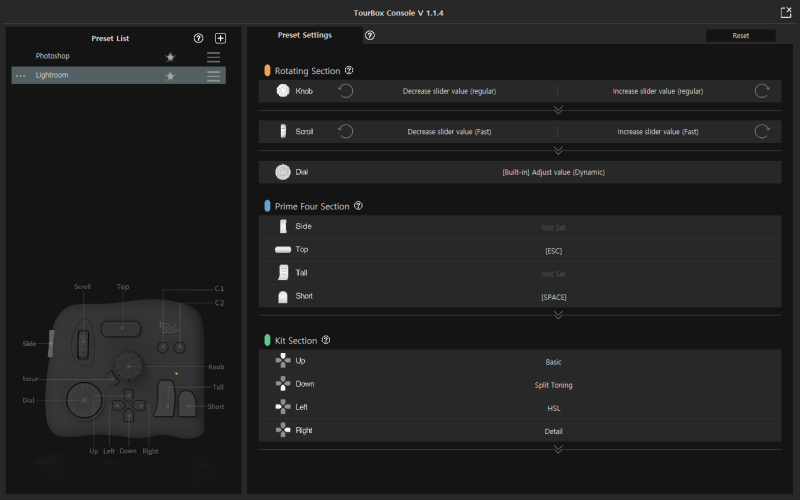Click the Short button on device diagram
This screenshot has width=800, height=500.
186,404
